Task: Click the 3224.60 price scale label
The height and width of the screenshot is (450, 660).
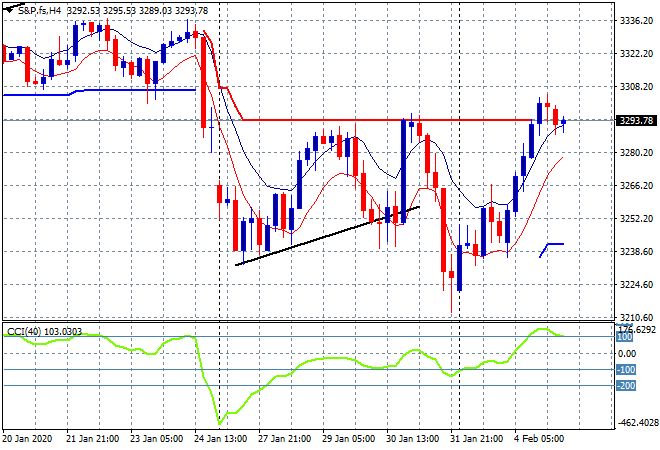Action: point(636,285)
